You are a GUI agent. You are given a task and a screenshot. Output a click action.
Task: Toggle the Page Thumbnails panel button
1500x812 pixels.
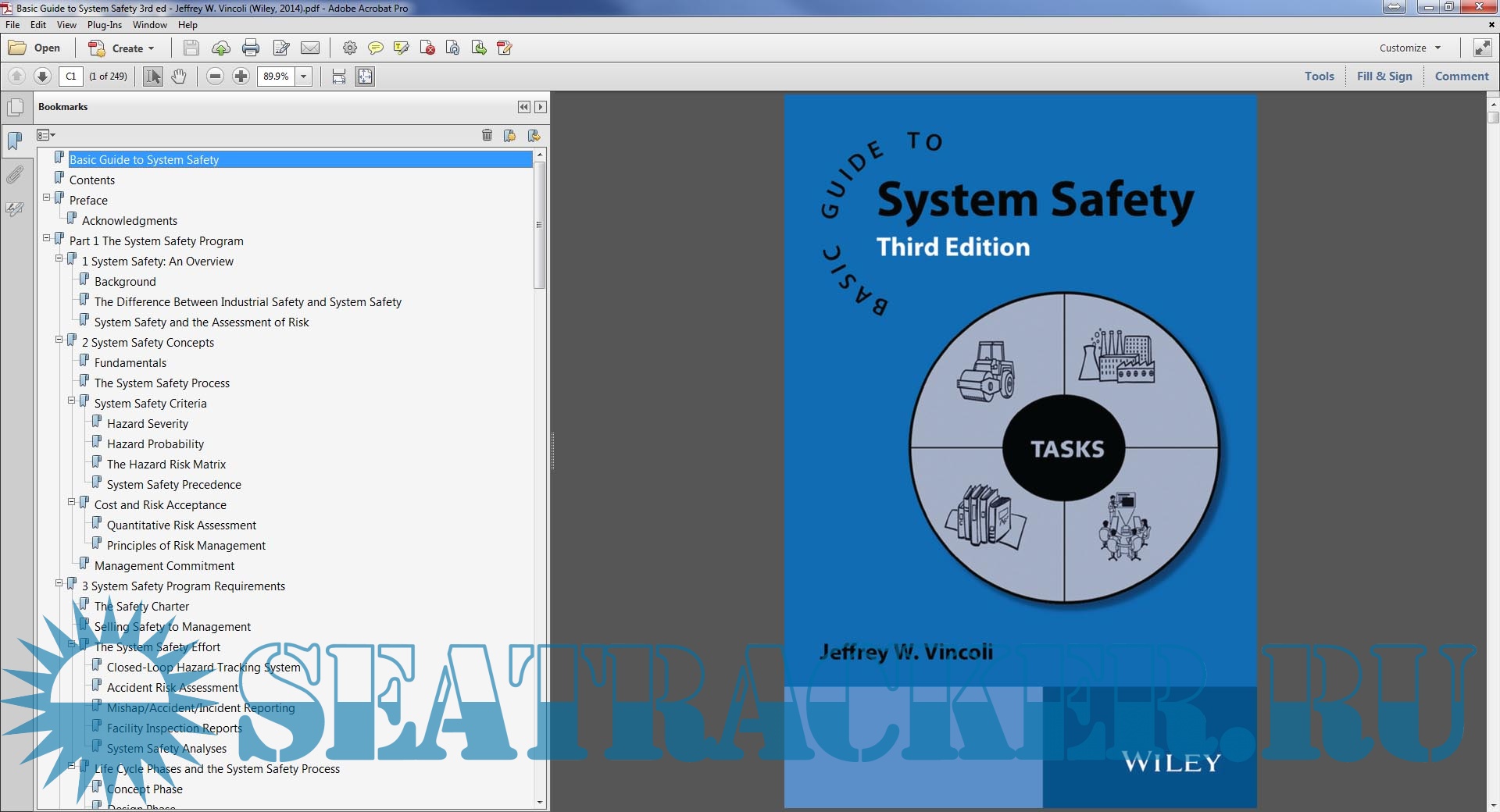point(15,107)
